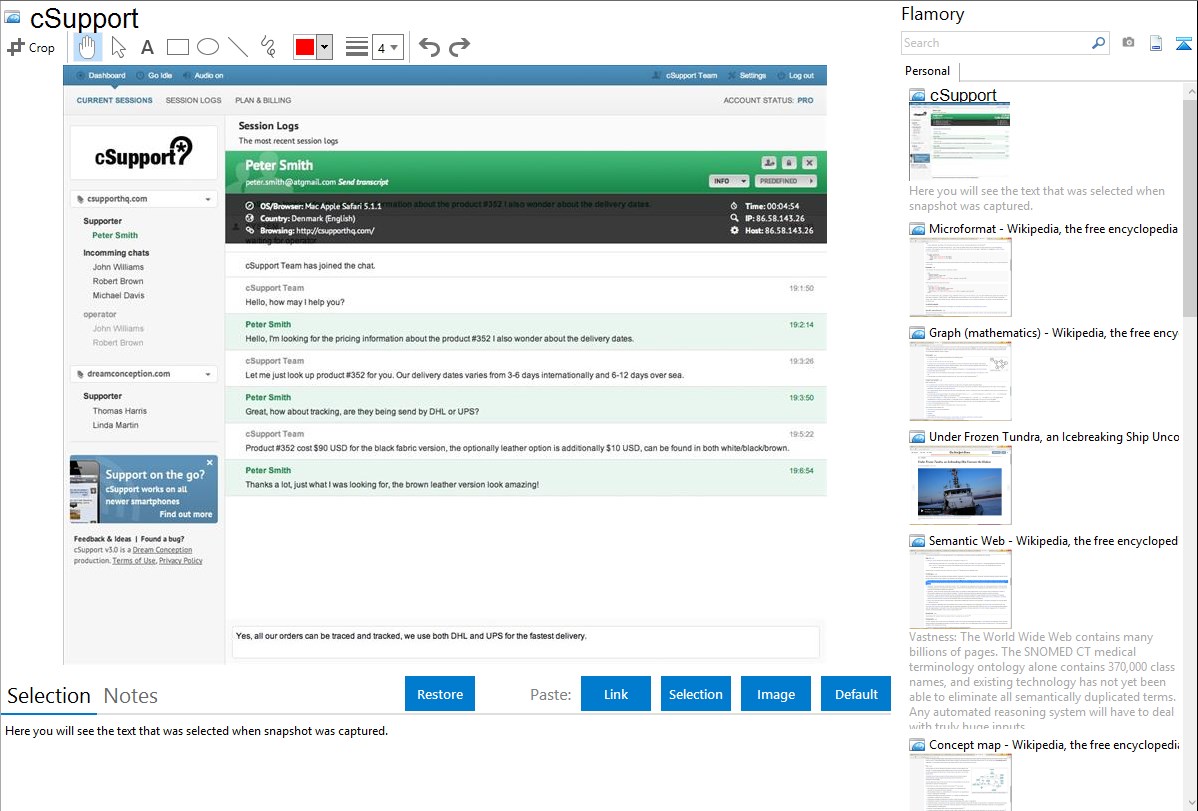Image resolution: width=1198 pixels, height=811 pixels.
Task: Click the Image paste button
Action: [776, 694]
